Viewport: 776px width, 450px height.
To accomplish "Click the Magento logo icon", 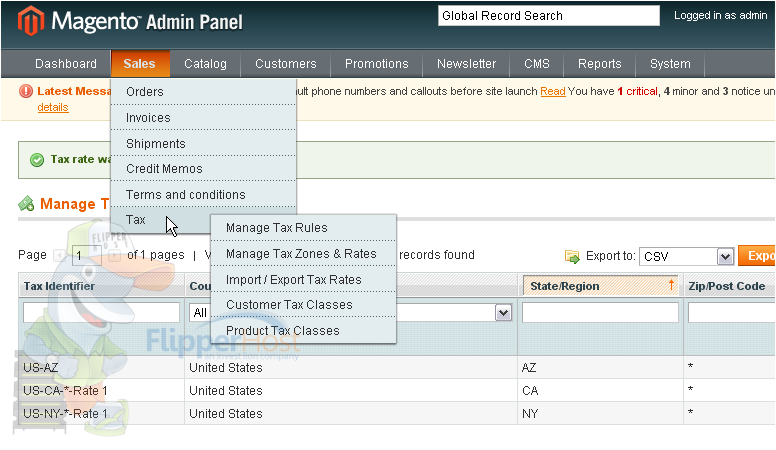I will (x=31, y=21).
